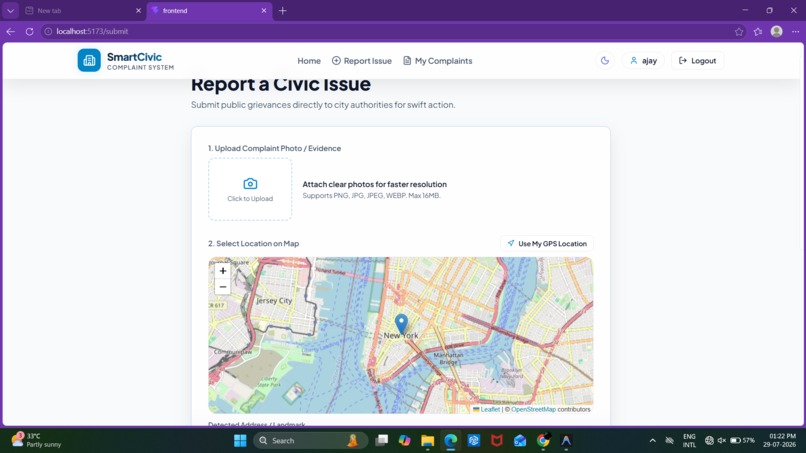Open the Mail app on the taskbar
The width and height of the screenshot is (806, 453).
[x=520, y=441]
